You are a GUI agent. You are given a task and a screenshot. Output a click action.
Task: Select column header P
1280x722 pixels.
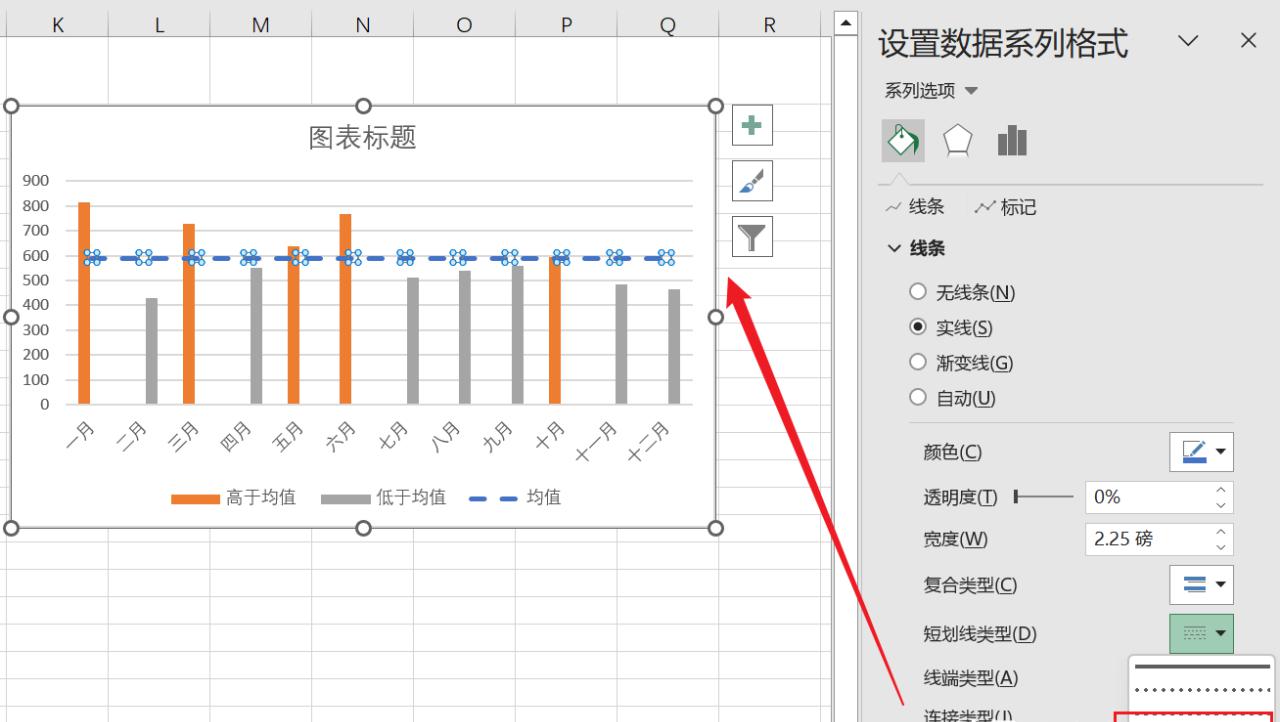pyautogui.click(x=566, y=25)
